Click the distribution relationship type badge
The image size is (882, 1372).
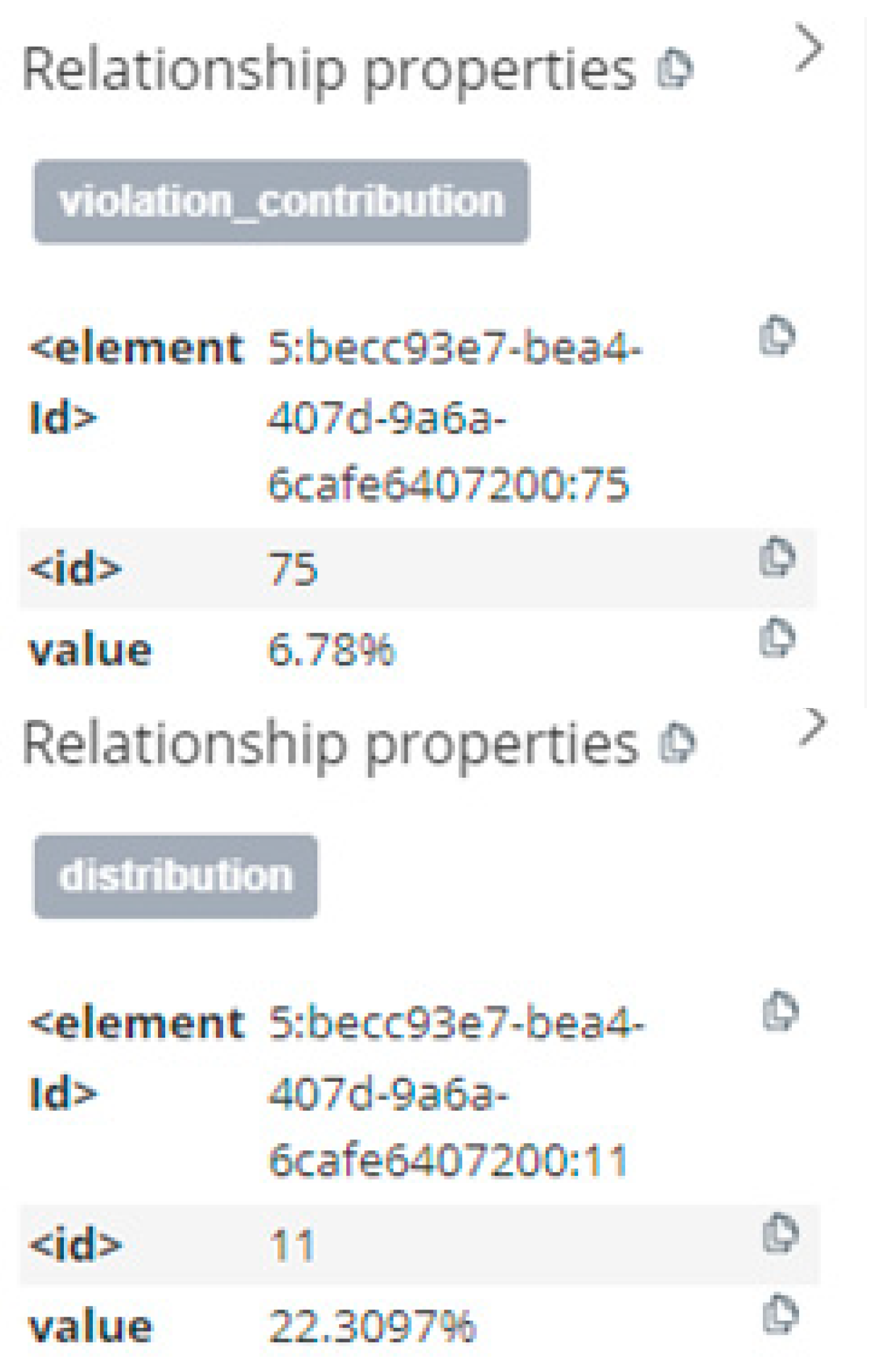176,876
